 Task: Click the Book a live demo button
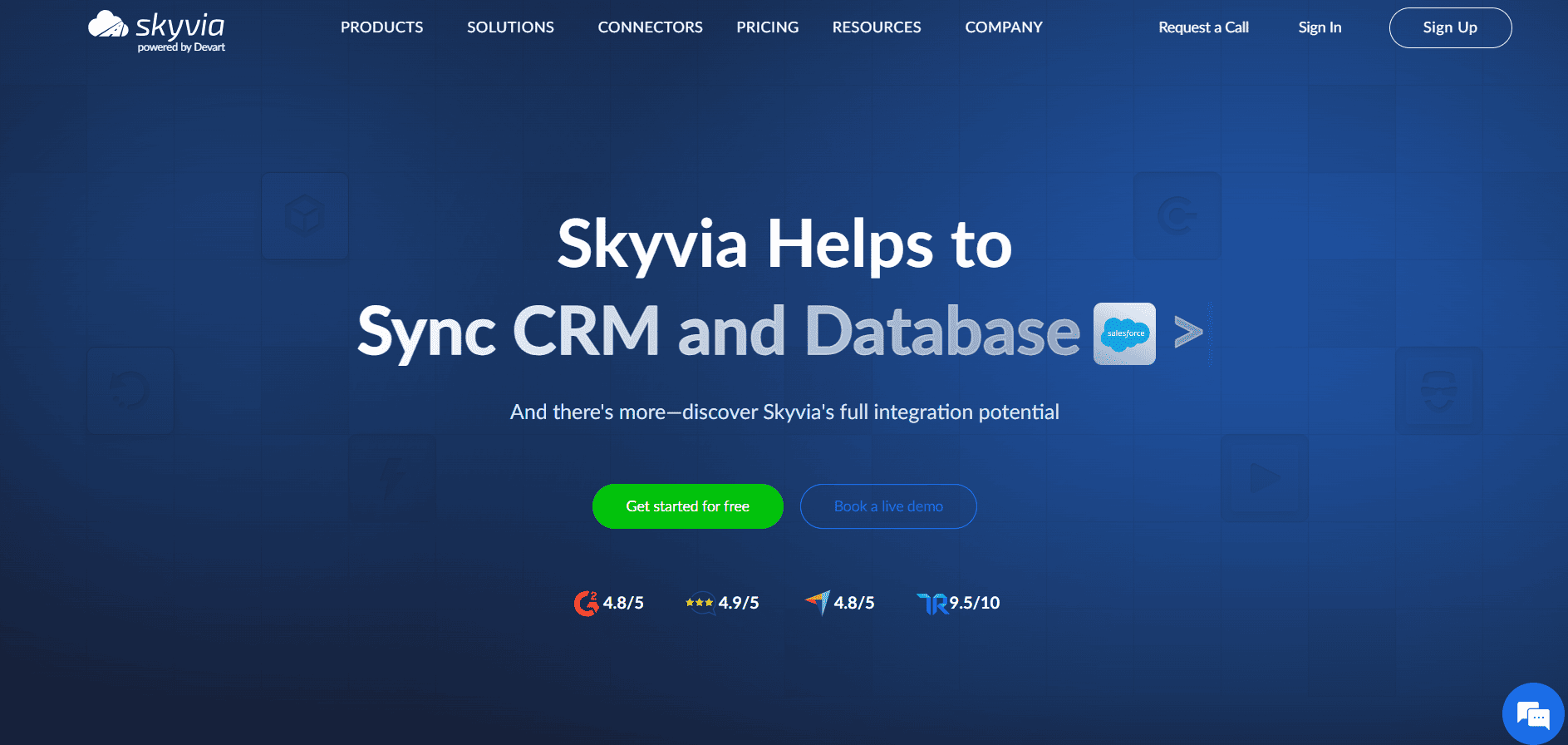[x=888, y=506]
